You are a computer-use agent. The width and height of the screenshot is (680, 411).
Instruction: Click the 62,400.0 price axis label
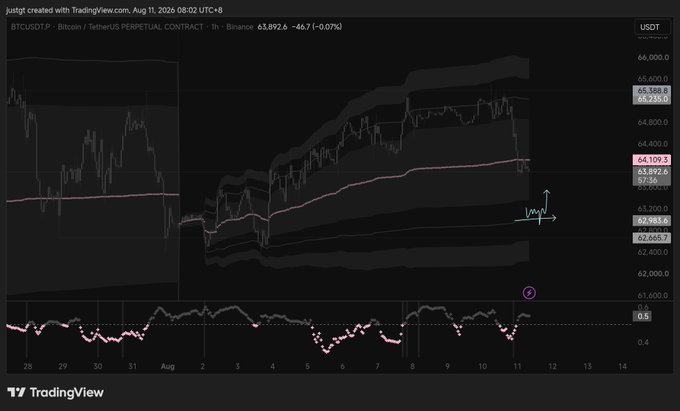coord(653,252)
